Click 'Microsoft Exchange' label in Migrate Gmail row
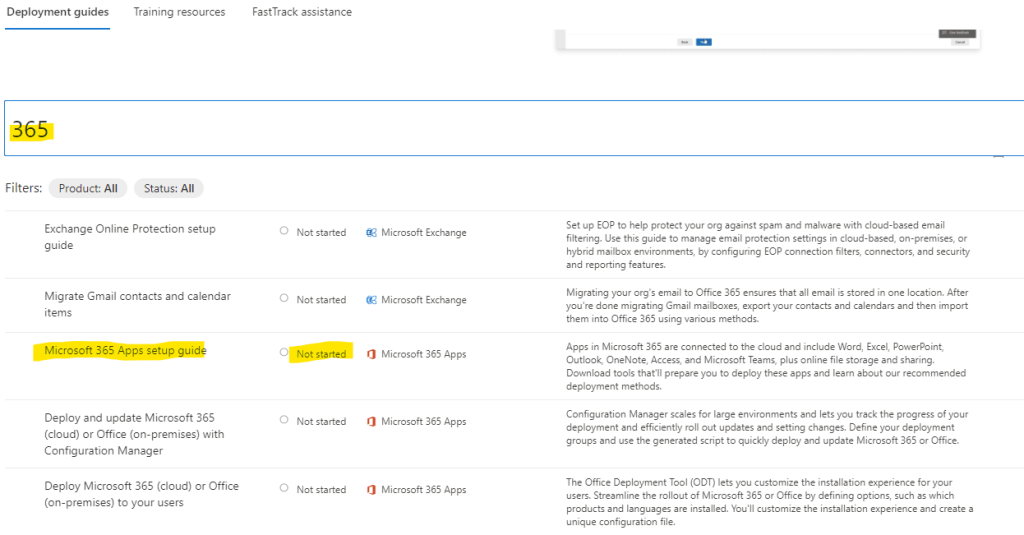This screenshot has height=535, width=1024. coord(424,300)
